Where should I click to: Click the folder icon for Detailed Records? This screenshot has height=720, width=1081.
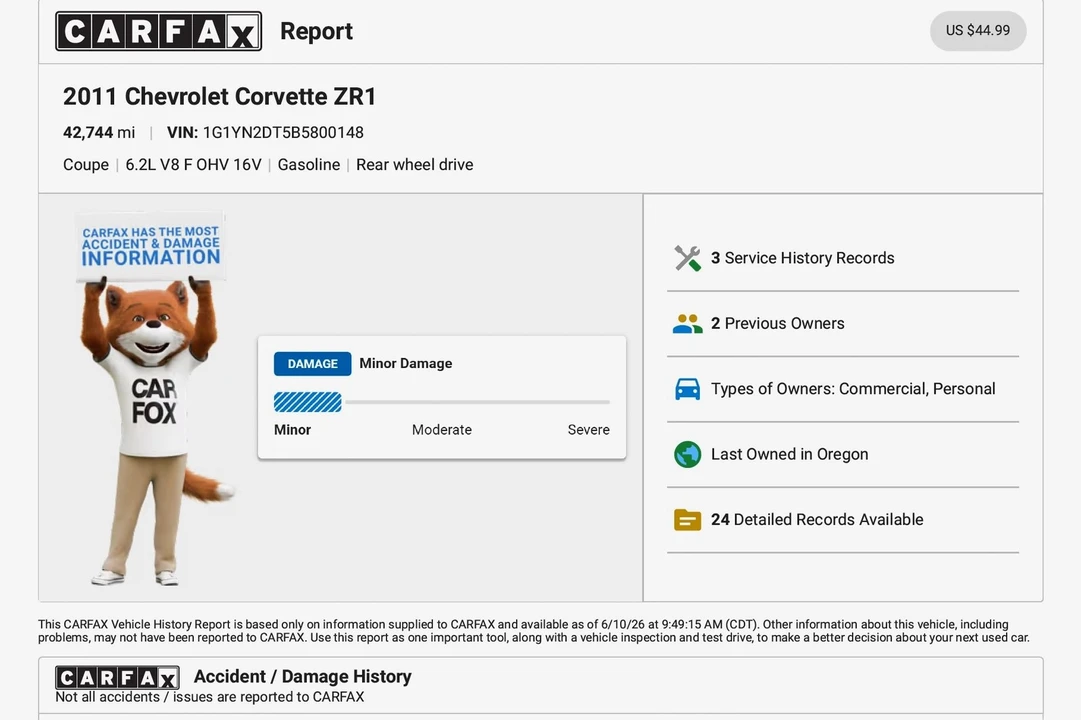pyautogui.click(x=687, y=519)
